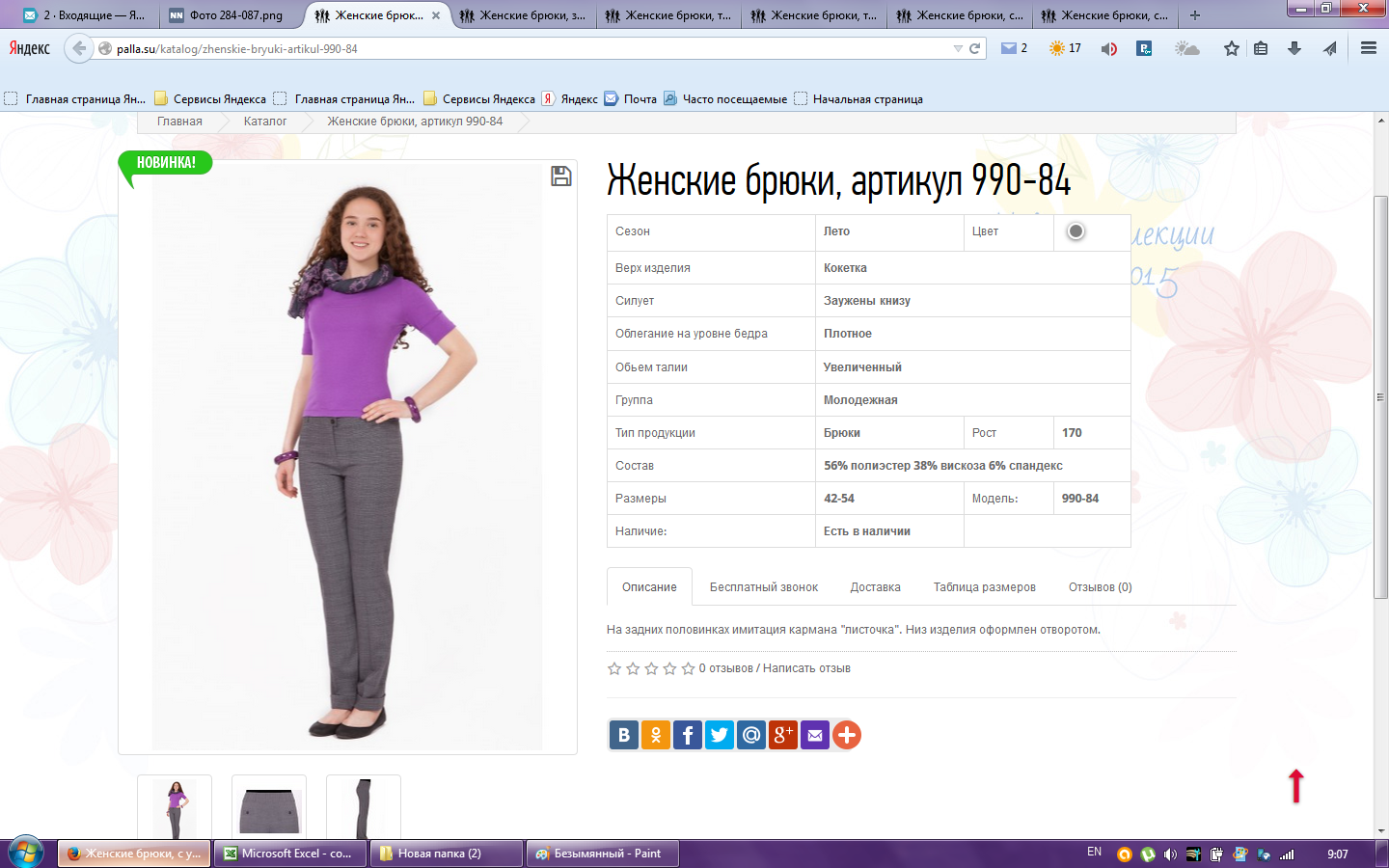Open the Начальная страница bookmark
The height and width of the screenshot is (868, 1389).
(858, 98)
